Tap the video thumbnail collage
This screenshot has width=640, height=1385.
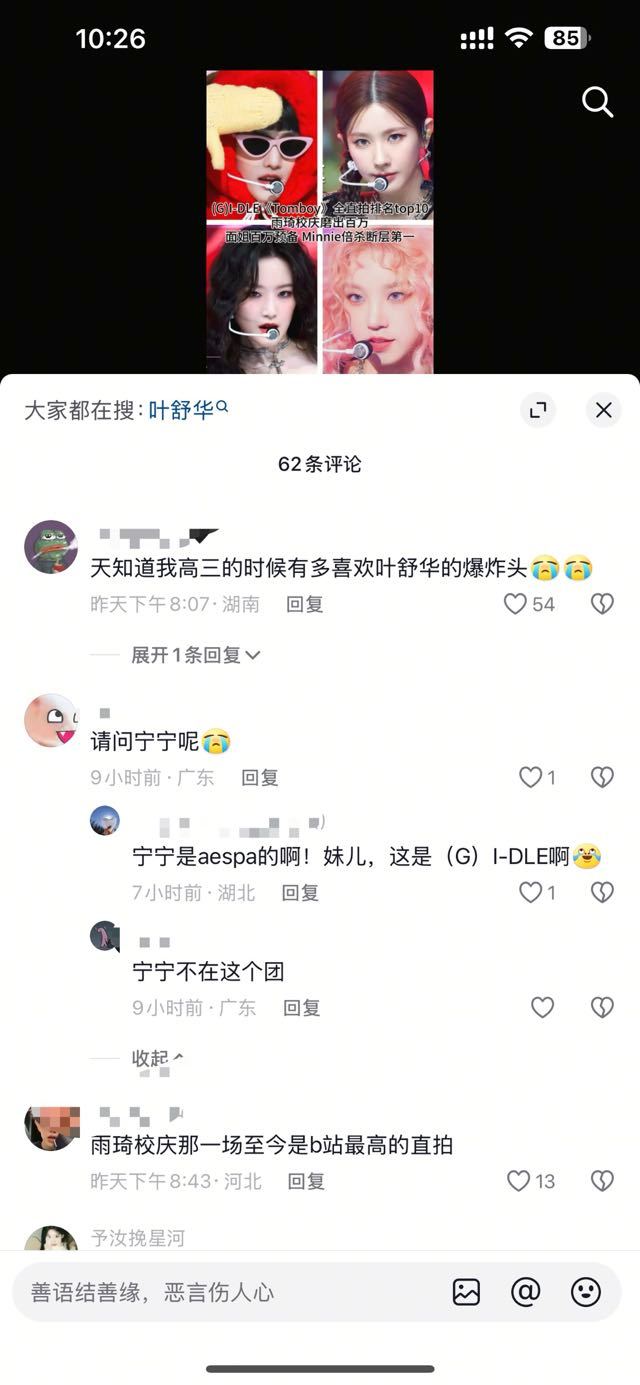[x=320, y=222]
